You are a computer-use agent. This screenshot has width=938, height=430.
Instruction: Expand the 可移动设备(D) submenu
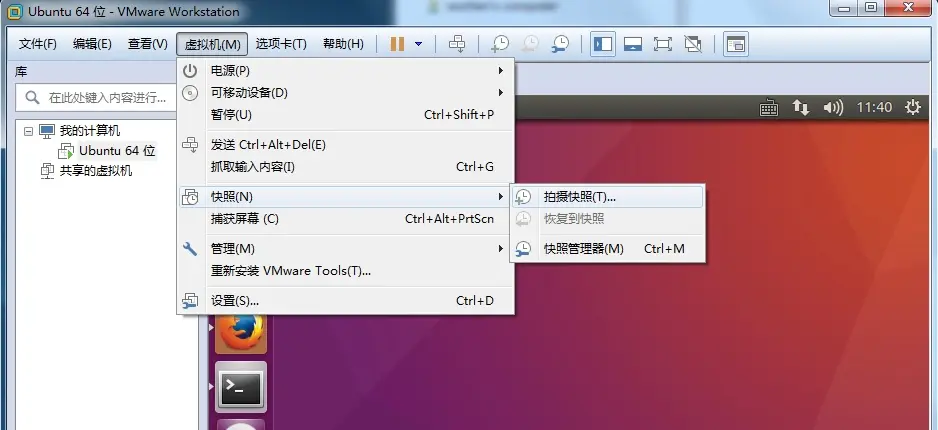click(x=346, y=93)
